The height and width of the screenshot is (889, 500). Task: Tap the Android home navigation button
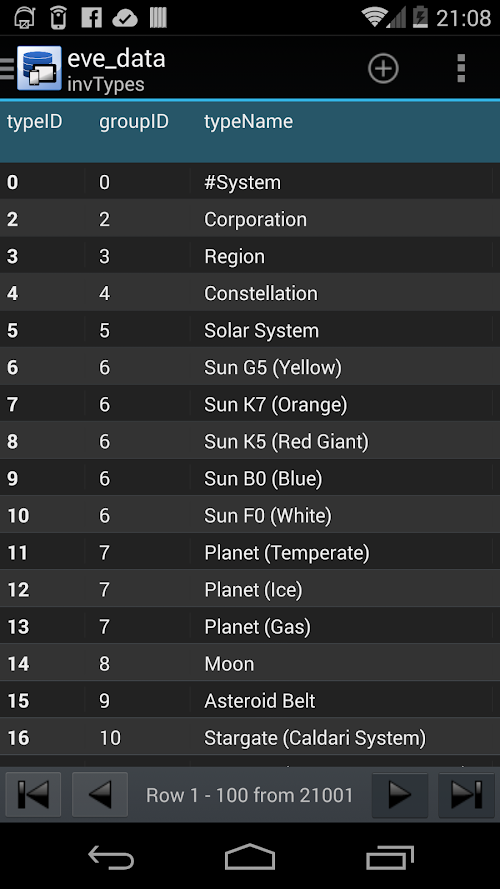click(x=250, y=857)
